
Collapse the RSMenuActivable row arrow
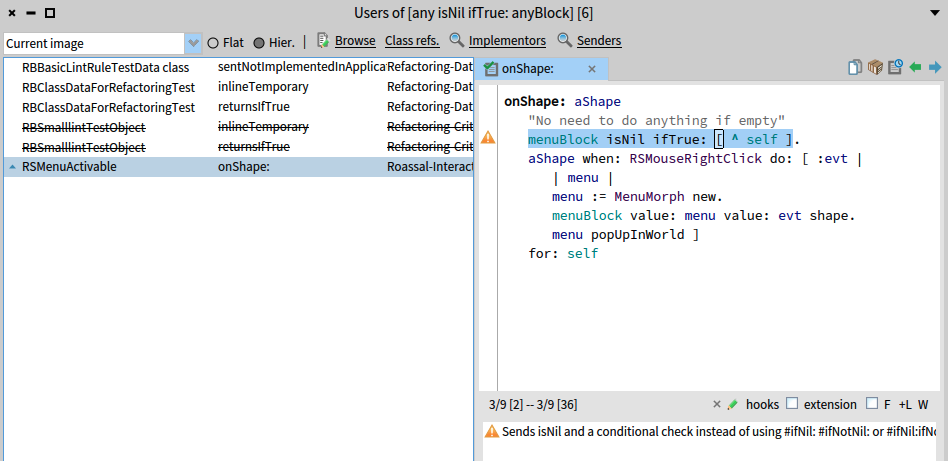(12, 167)
